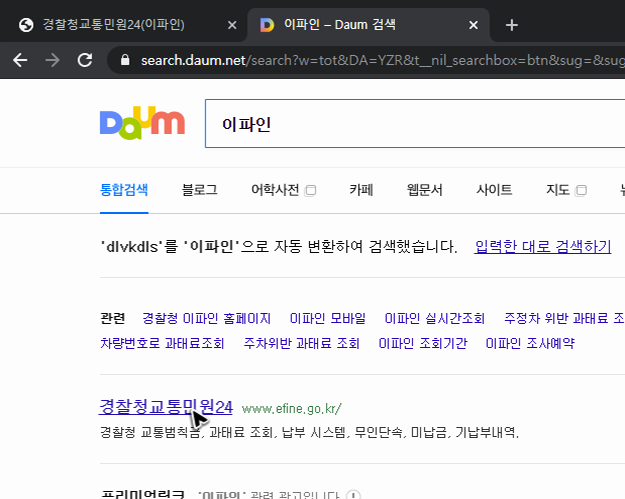
Task: Click the browser forward arrow
Action: [52, 61]
